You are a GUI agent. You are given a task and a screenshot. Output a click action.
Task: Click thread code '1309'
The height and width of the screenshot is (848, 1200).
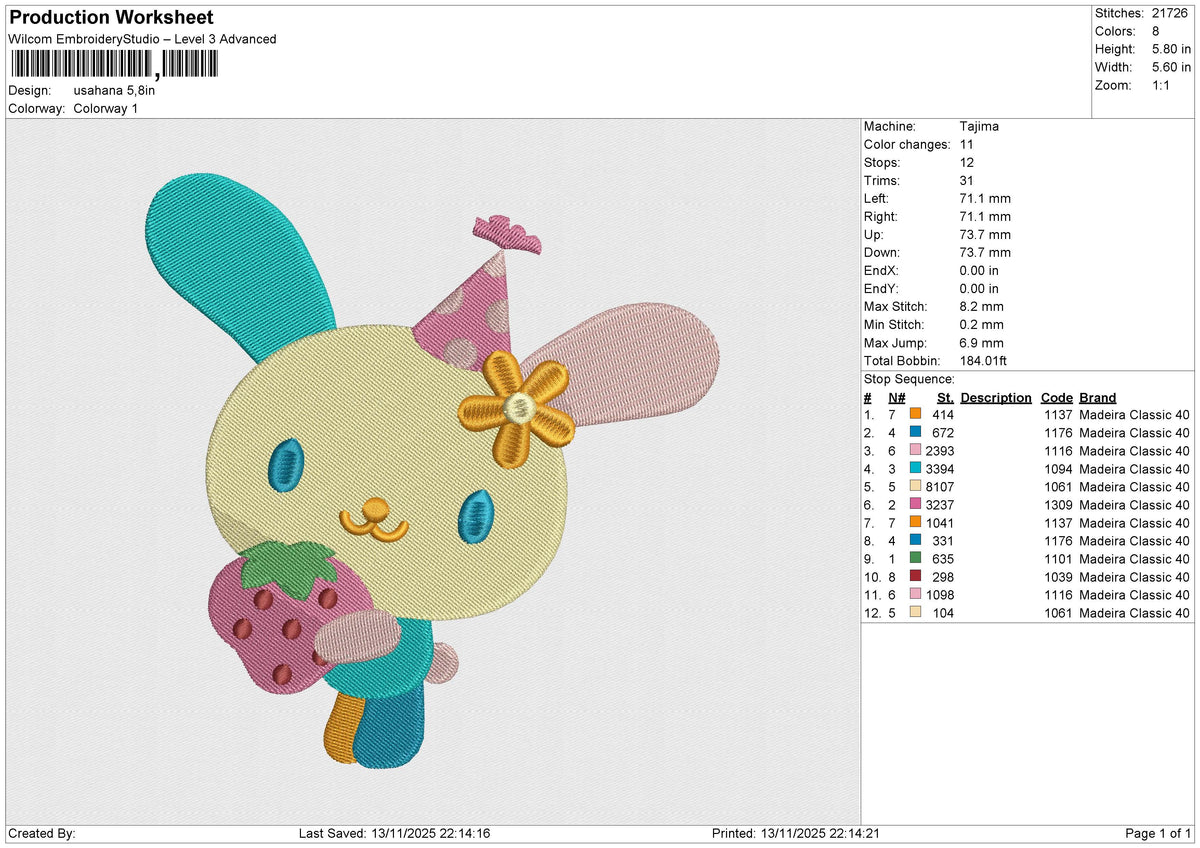pos(1058,505)
